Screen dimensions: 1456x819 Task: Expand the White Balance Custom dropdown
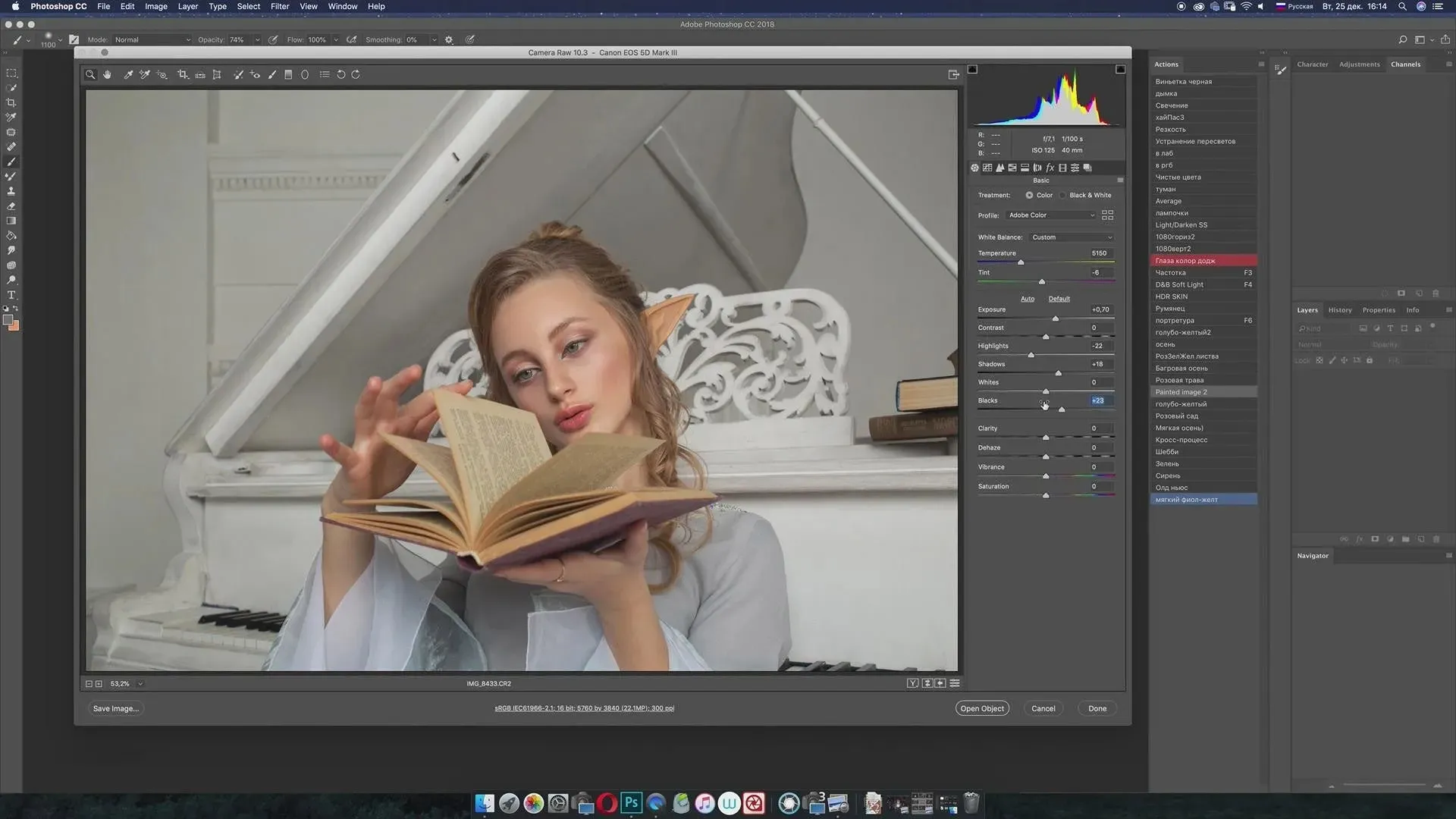coord(1072,237)
